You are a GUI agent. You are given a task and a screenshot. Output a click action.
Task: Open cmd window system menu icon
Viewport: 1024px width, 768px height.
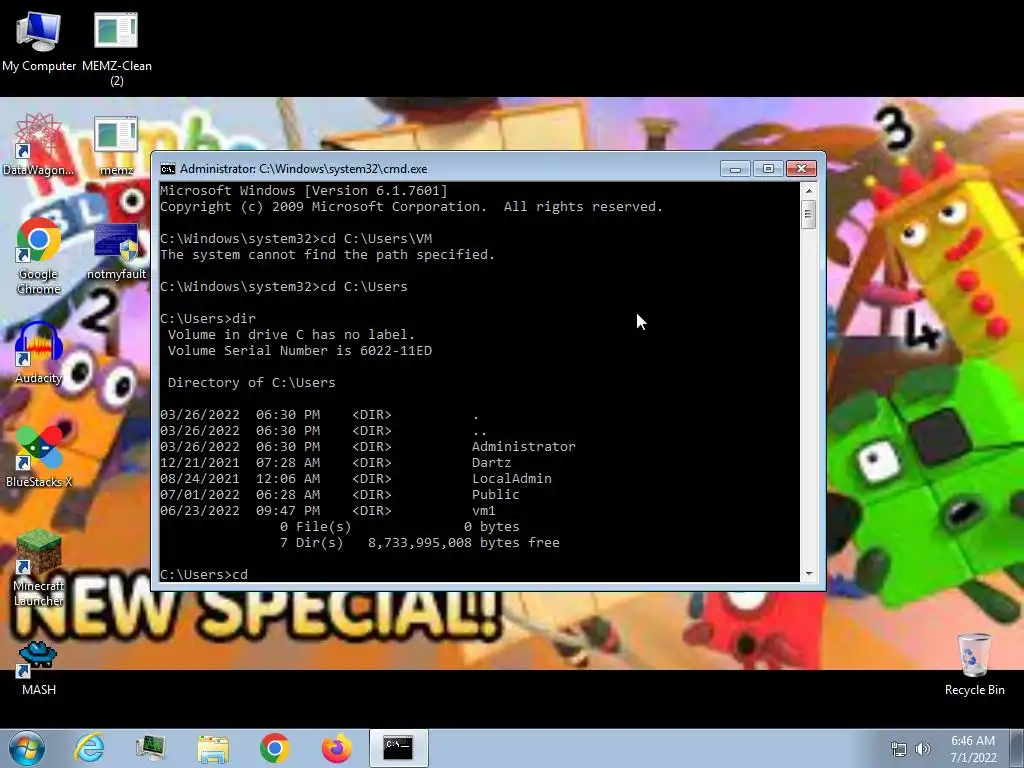[168, 169]
